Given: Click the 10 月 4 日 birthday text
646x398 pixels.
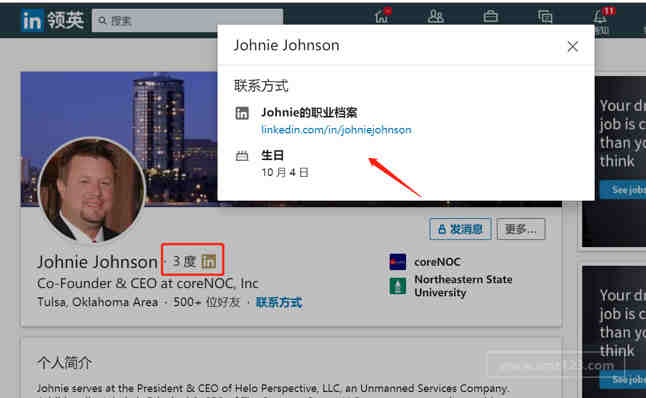Looking at the screenshot, I should point(285,172).
